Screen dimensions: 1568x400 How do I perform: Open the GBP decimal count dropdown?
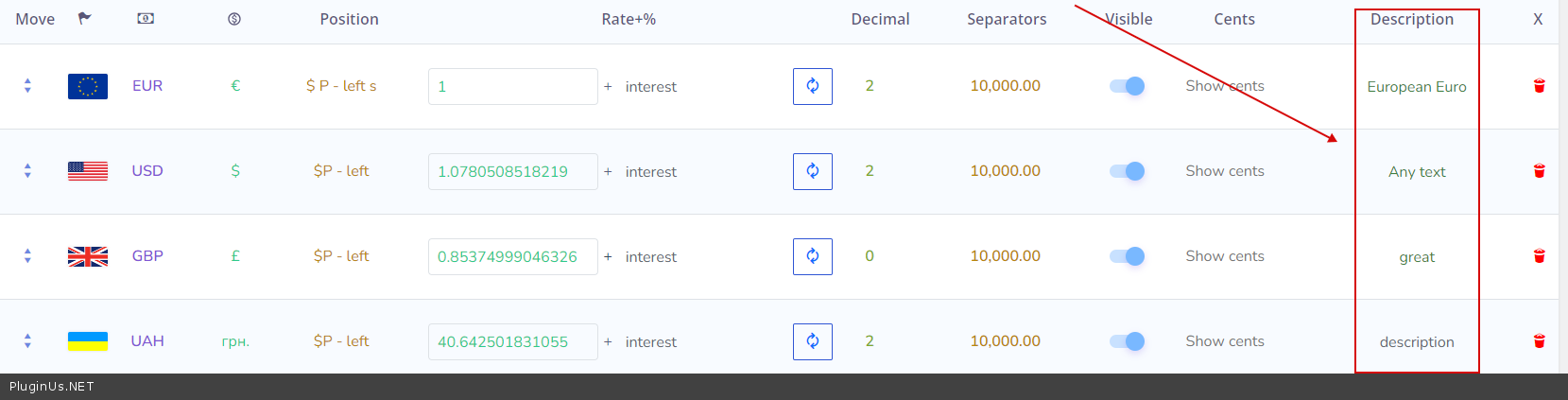coord(870,256)
